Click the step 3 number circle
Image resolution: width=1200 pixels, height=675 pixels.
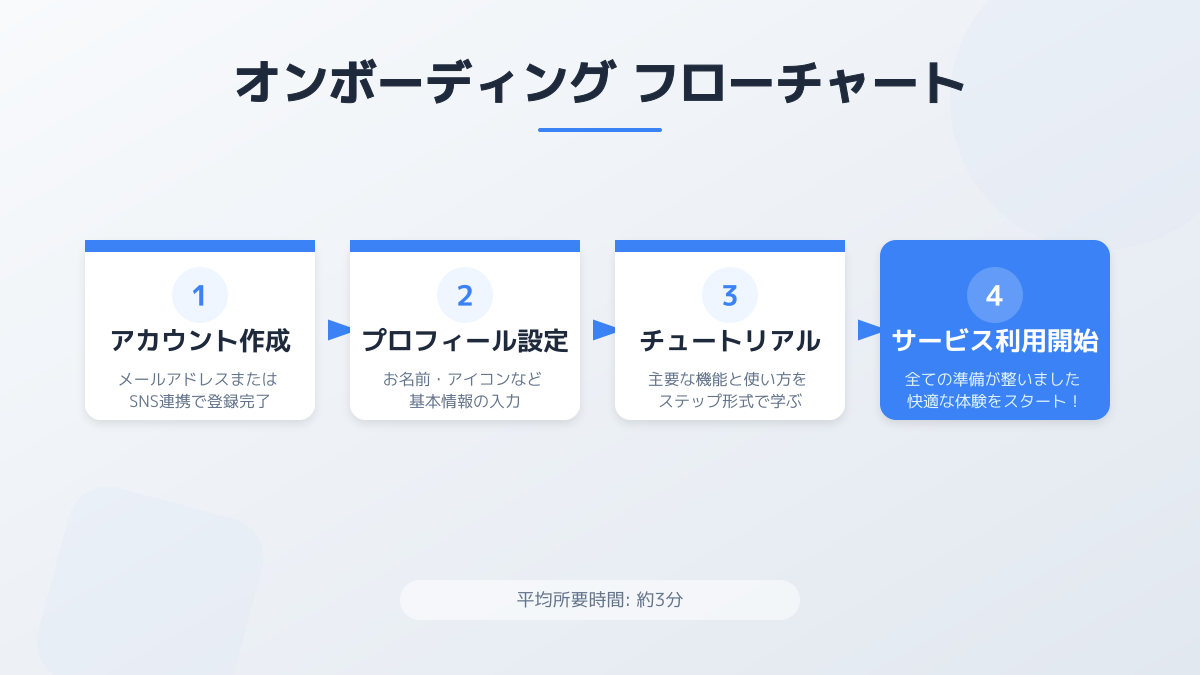click(730, 295)
